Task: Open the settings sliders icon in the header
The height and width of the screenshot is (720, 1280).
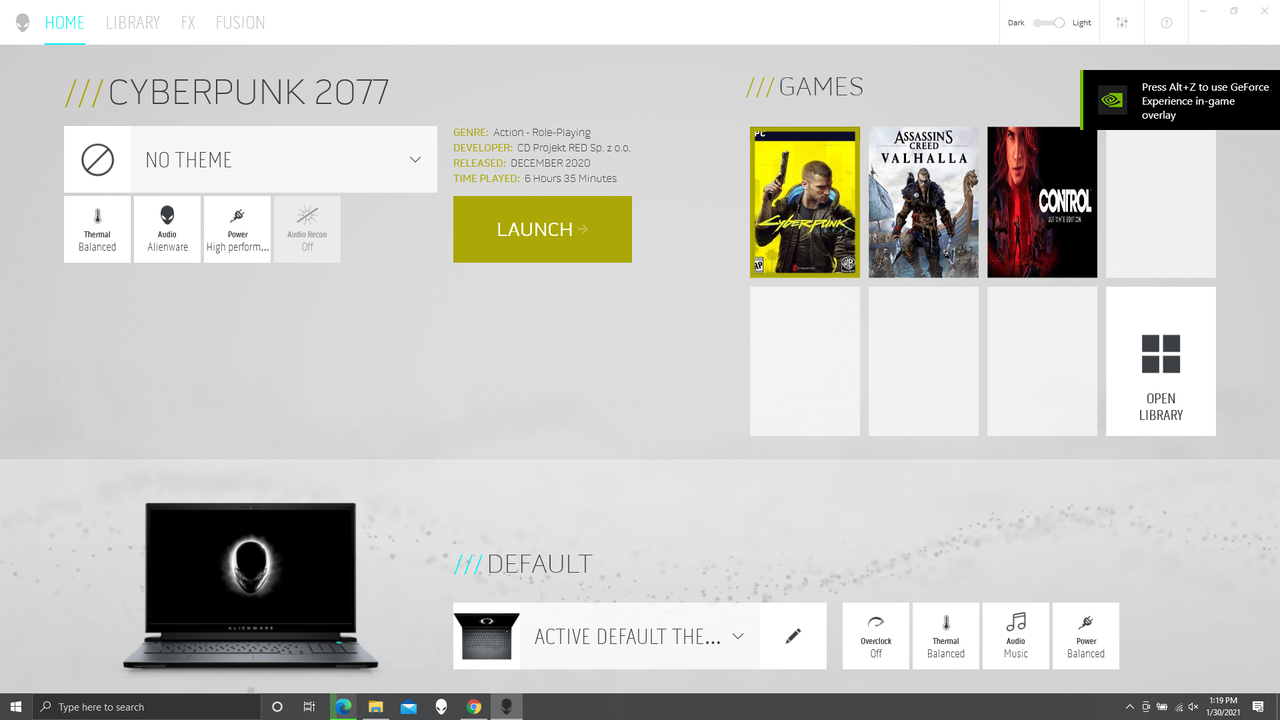Action: pos(1122,22)
